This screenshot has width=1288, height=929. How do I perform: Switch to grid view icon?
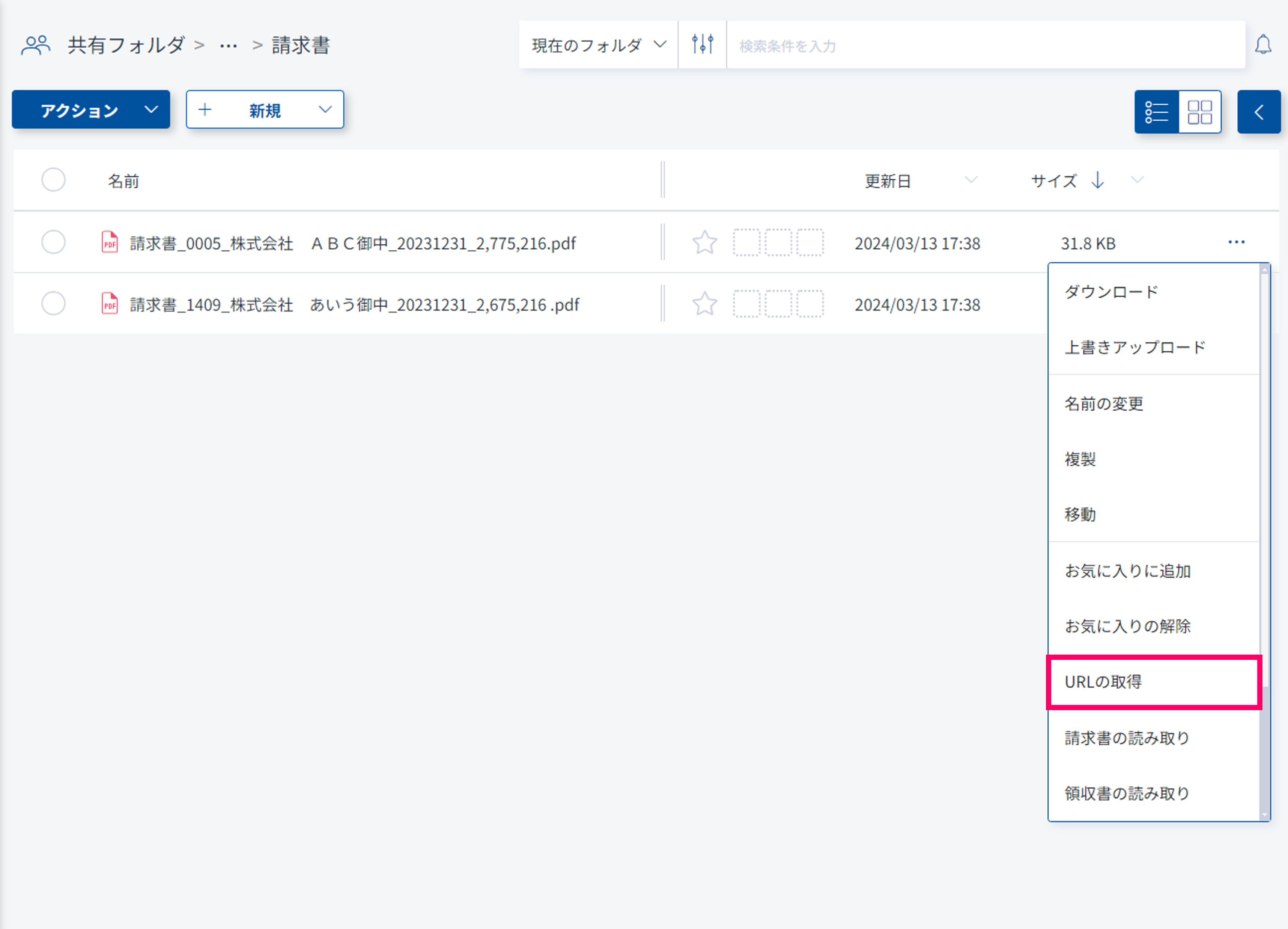coord(1199,112)
